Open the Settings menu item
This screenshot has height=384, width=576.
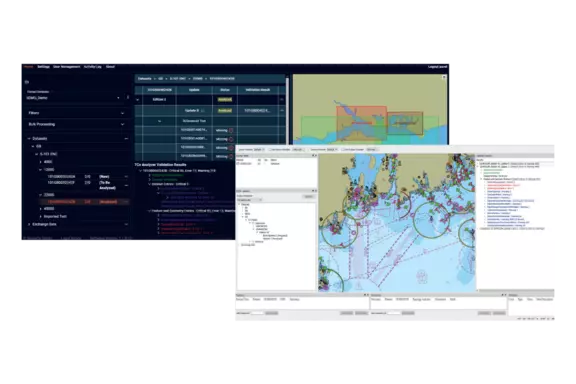coord(43,67)
